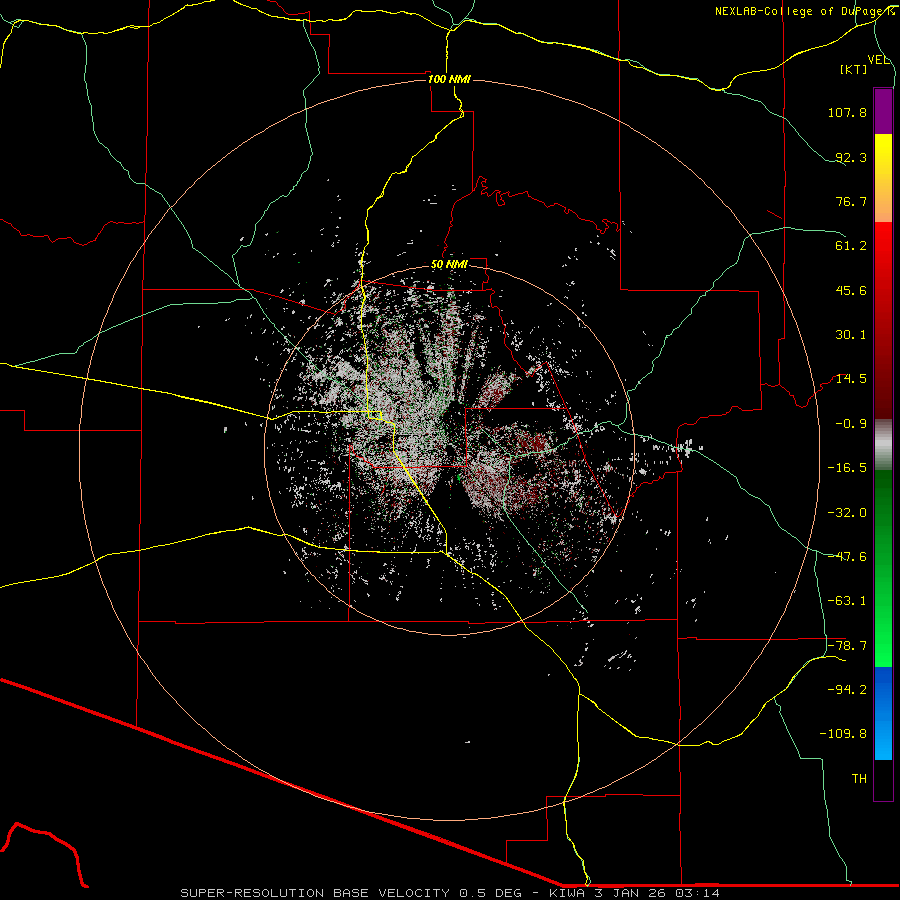Click the 14.5 velocity scale value
The width and height of the screenshot is (900, 900).
[851, 379]
